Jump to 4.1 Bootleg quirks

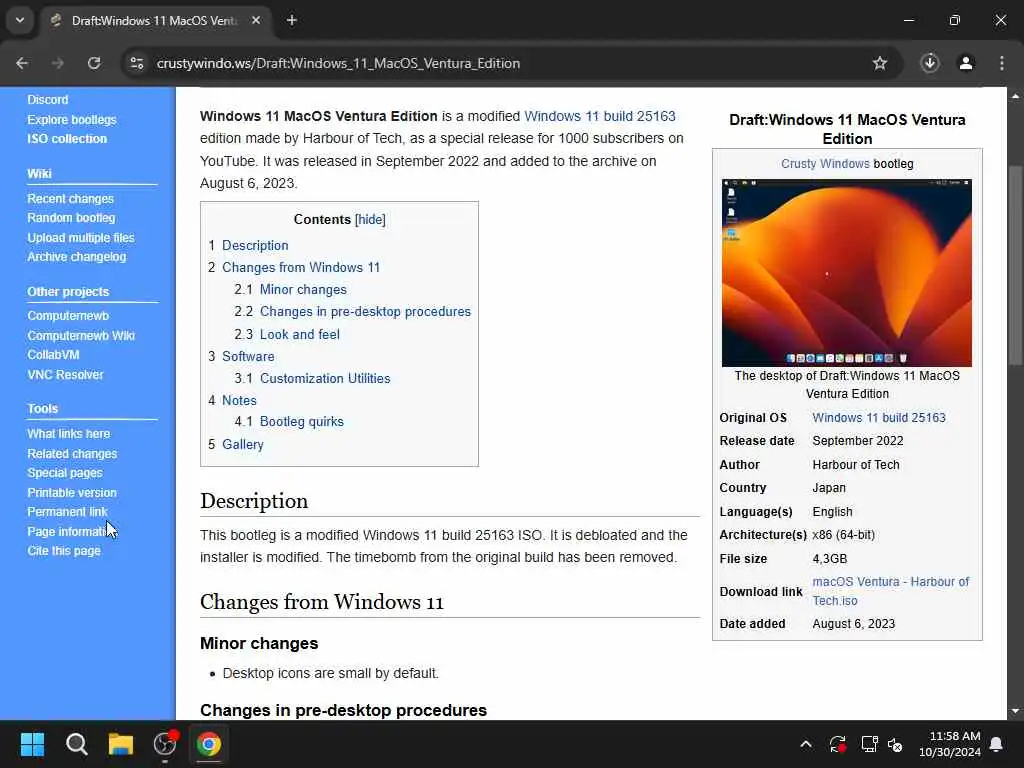(301, 422)
